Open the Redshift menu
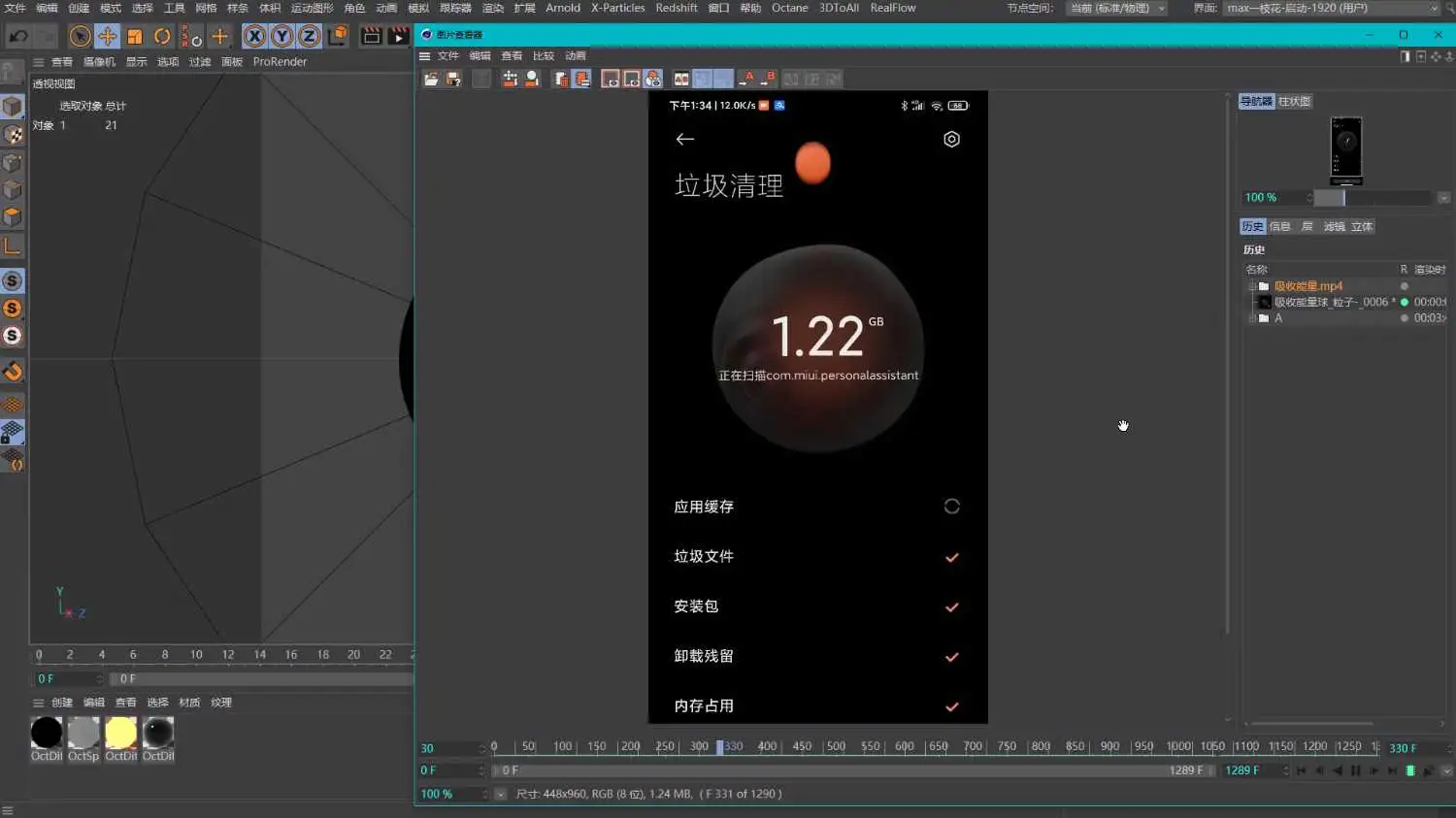The width and height of the screenshot is (1456, 818). pos(677,8)
